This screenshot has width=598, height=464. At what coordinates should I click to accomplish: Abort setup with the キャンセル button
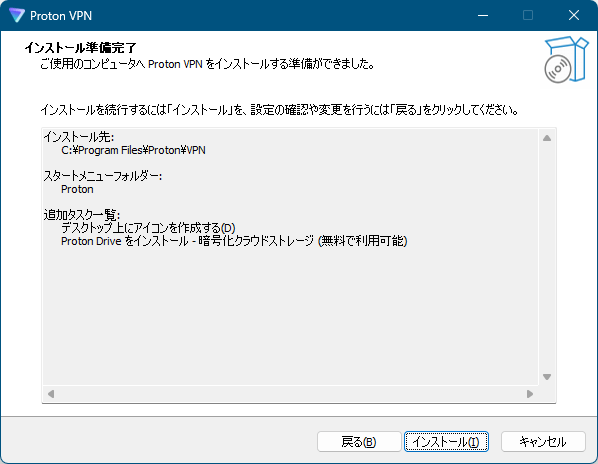pyautogui.click(x=543, y=442)
